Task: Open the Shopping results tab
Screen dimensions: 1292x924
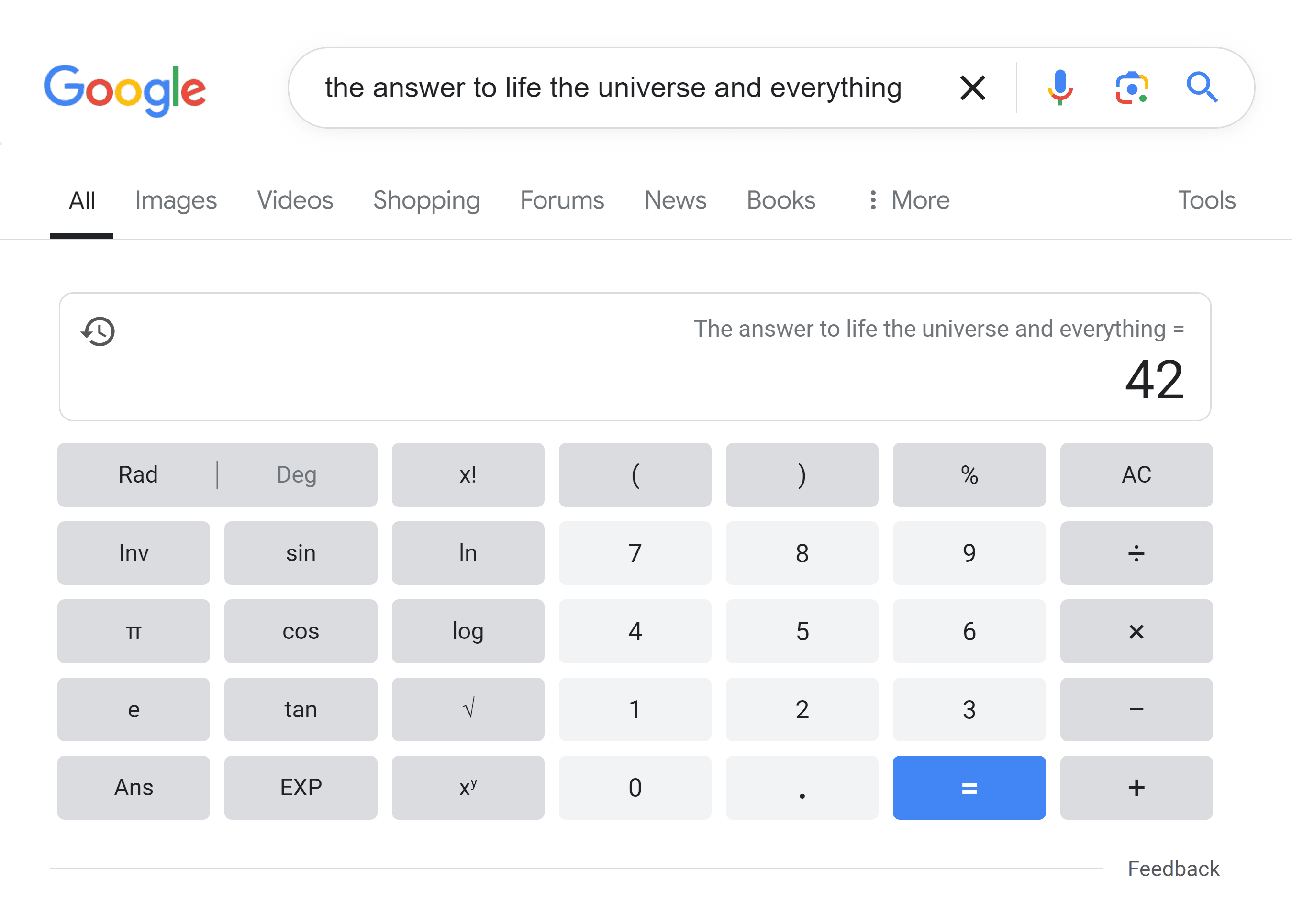Action: click(426, 200)
